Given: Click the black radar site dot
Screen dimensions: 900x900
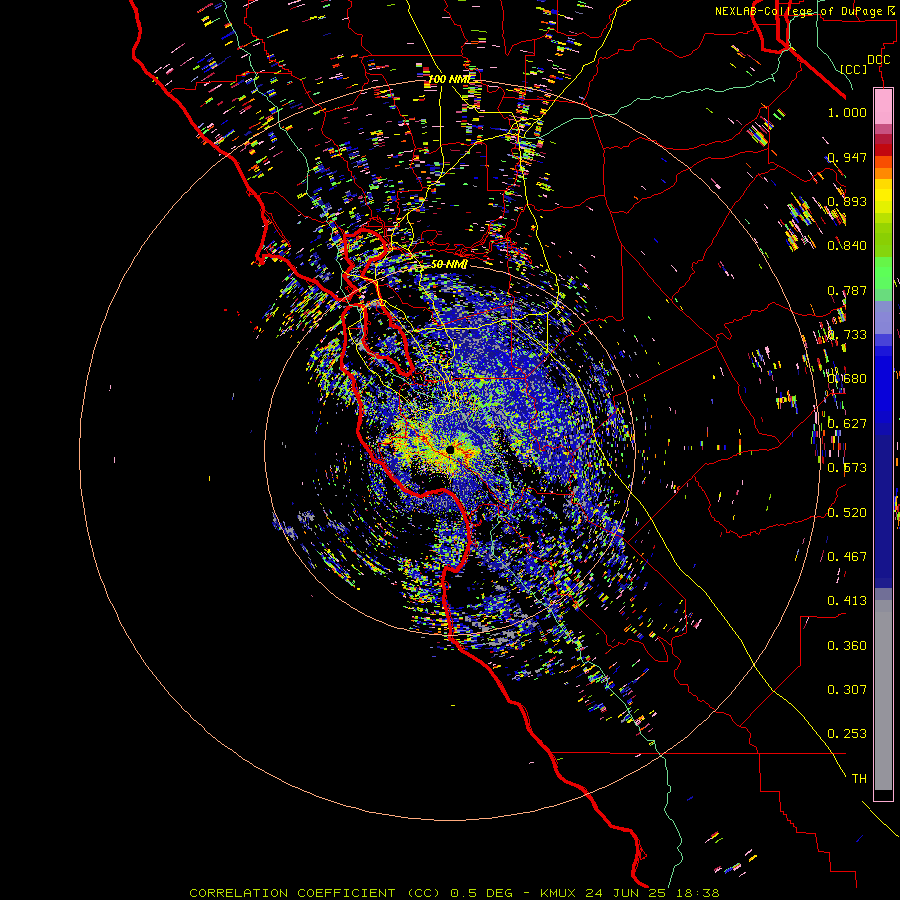Looking at the screenshot, I should coord(450,449).
